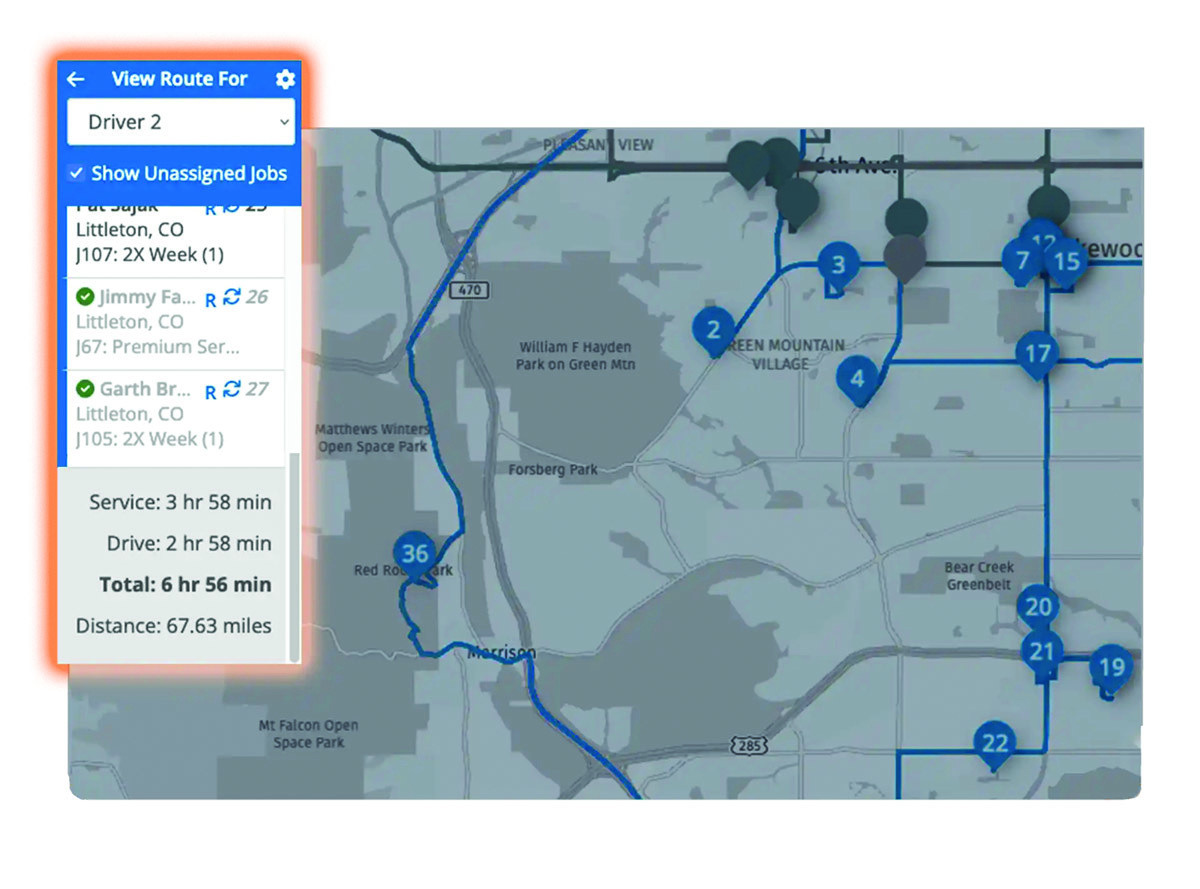The width and height of the screenshot is (1200, 889).
Task: Select the J105: 2X Week job entry
Action: tap(149, 439)
